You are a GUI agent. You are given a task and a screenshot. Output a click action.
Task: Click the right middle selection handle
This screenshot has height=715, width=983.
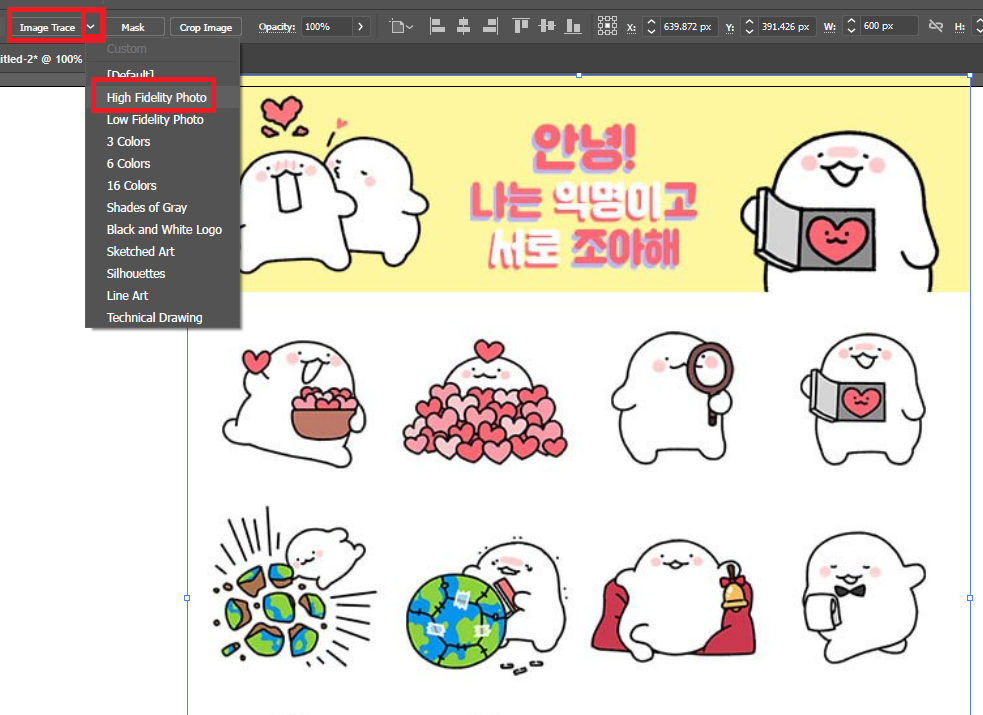[970, 598]
